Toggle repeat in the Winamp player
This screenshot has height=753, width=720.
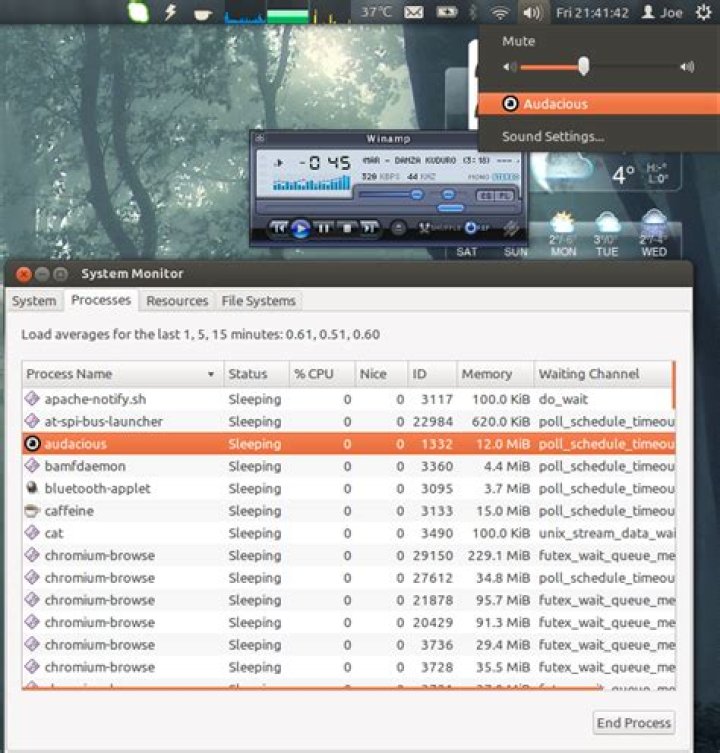[477, 228]
